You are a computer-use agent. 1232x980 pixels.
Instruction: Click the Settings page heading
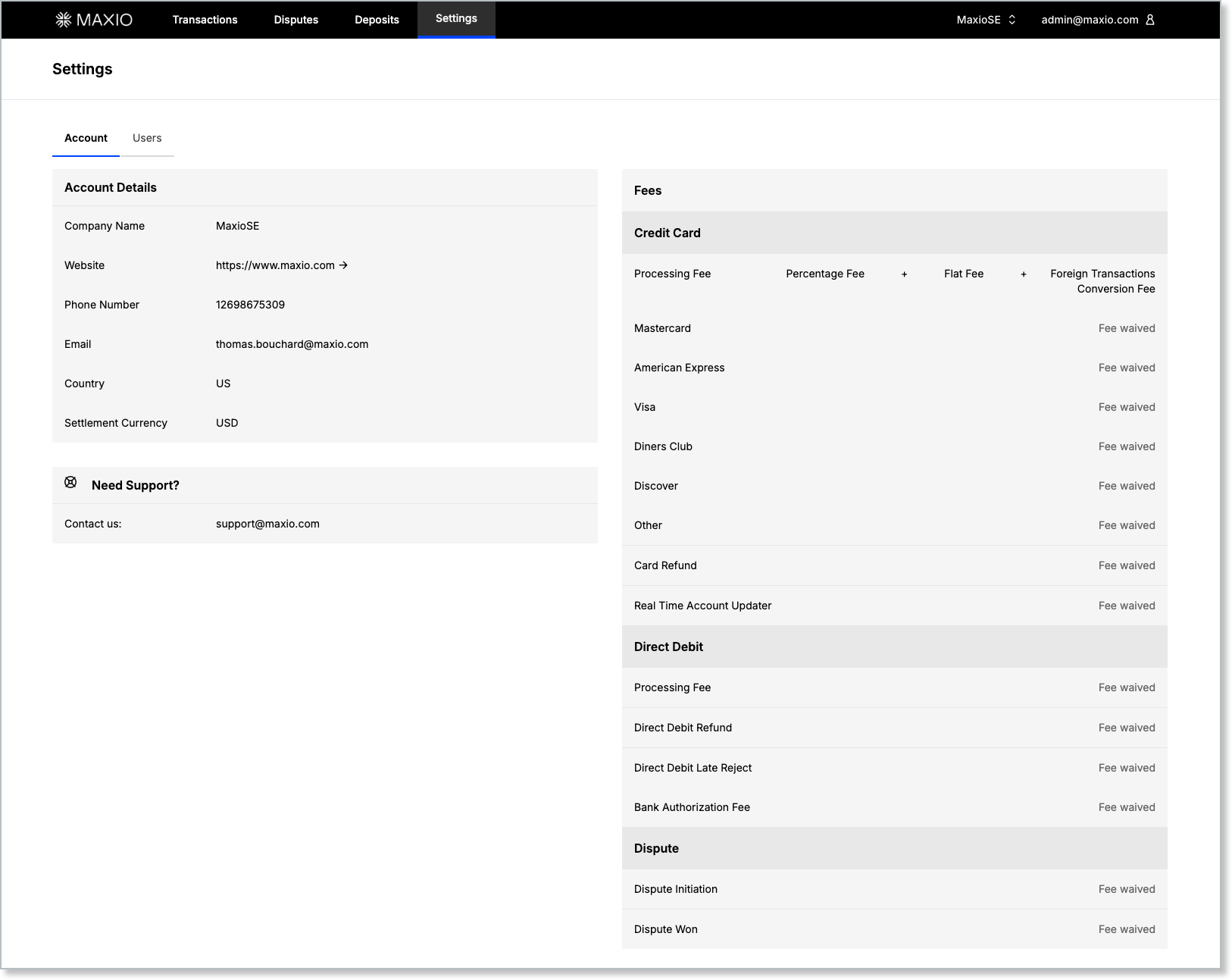pos(83,69)
